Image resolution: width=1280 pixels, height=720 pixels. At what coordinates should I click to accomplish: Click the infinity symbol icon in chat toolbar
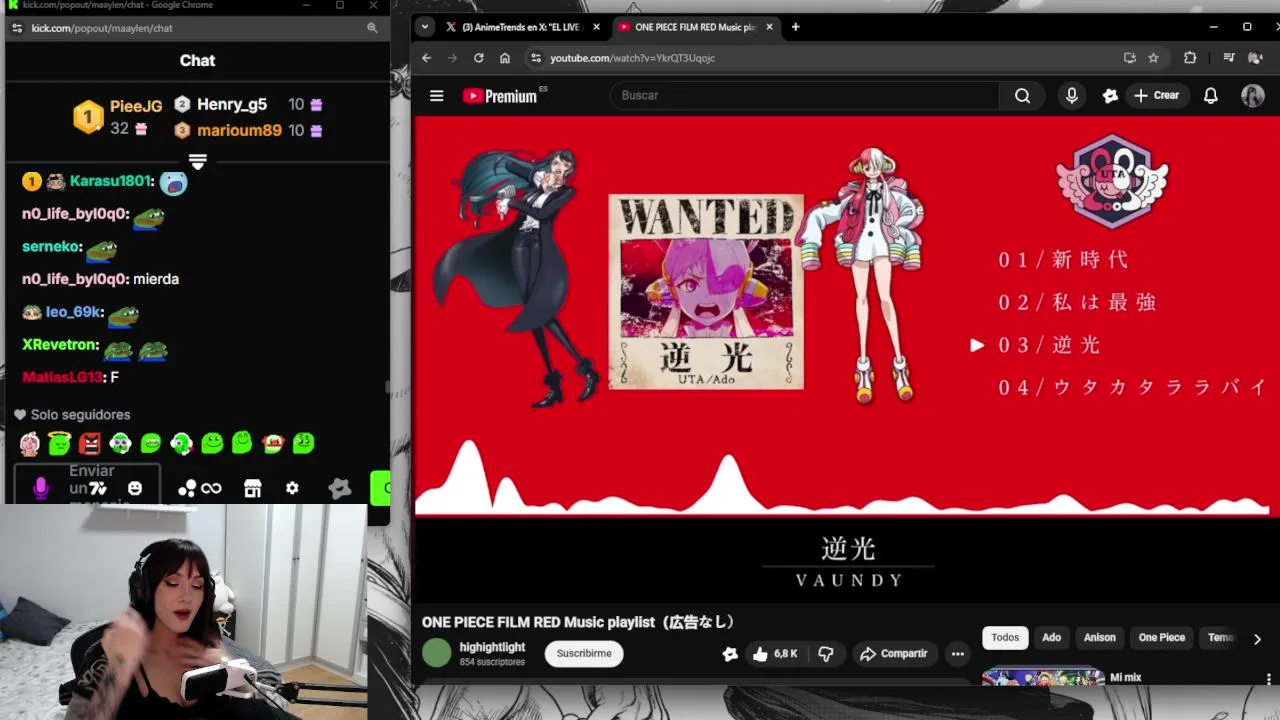coord(211,488)
